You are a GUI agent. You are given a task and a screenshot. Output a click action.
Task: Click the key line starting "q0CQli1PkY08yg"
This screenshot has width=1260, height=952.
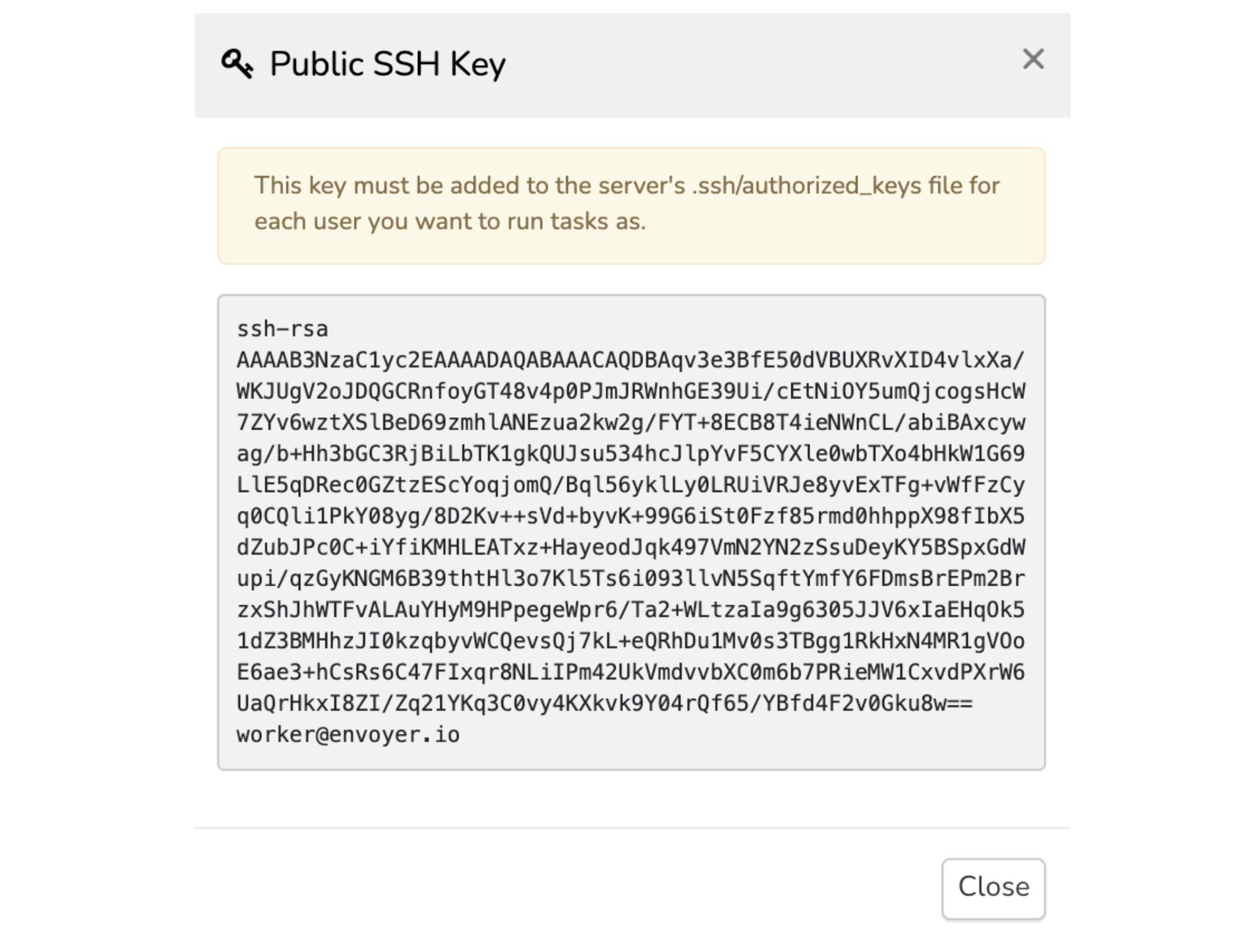pyautogui.click(x=631, y=516)
